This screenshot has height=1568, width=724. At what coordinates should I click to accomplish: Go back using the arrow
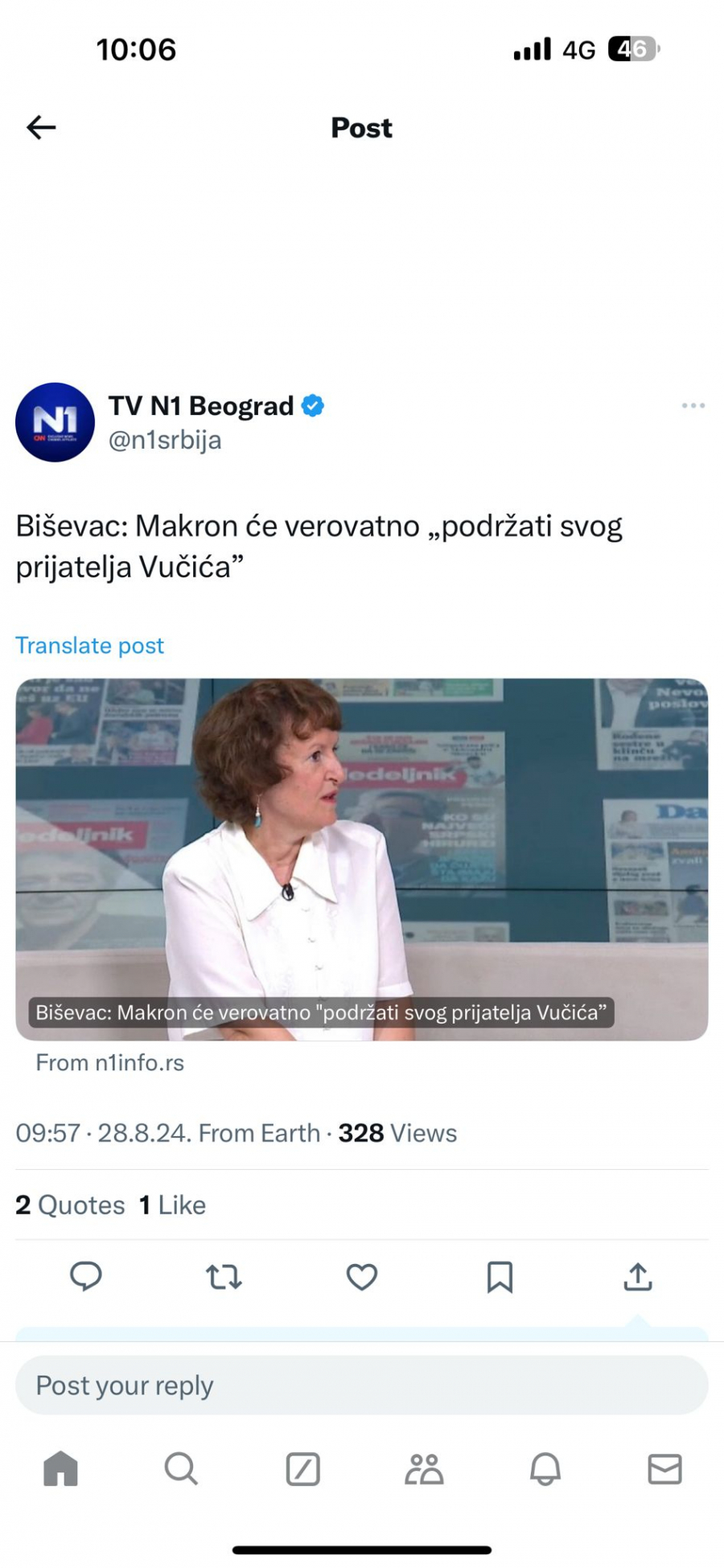tap(40, 127)
